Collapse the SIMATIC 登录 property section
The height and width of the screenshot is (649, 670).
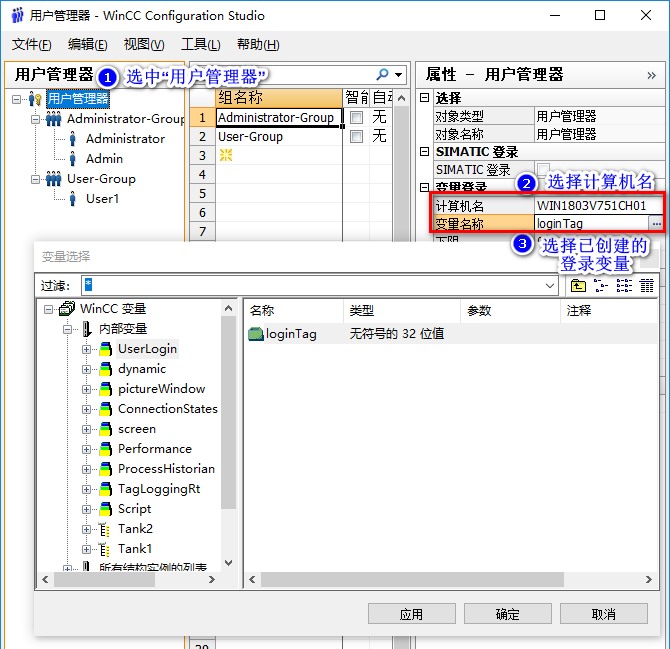tap(424, 152)
